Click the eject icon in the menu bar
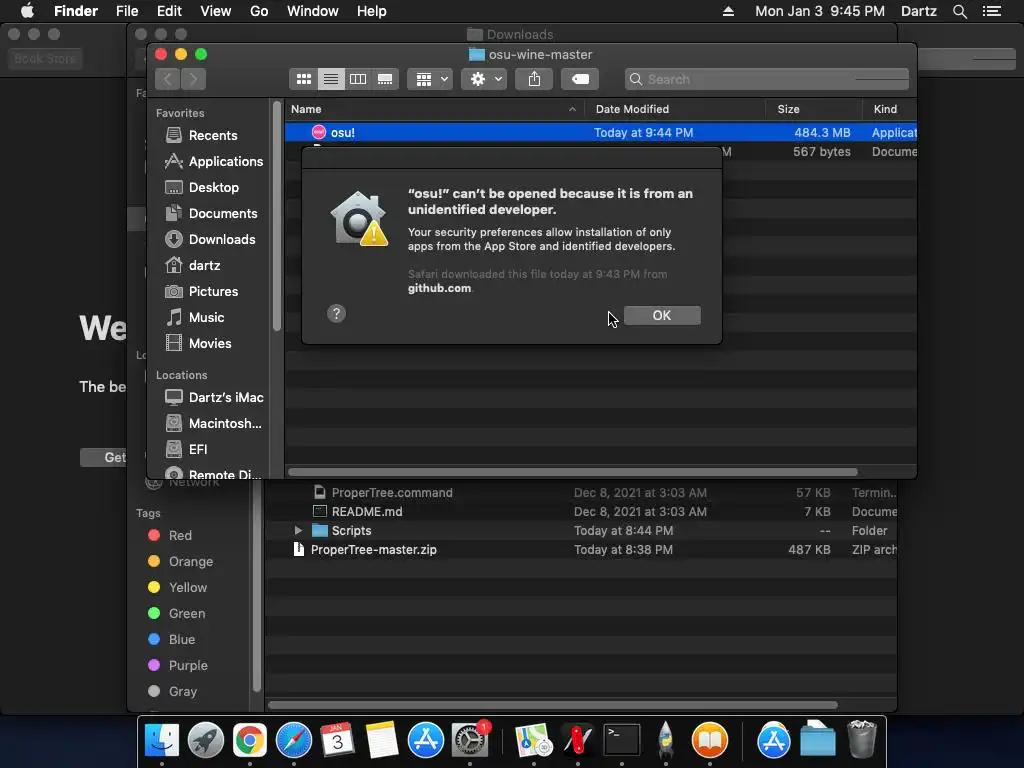The width and height of the screenshot is (1024, 768). [728, 11]
